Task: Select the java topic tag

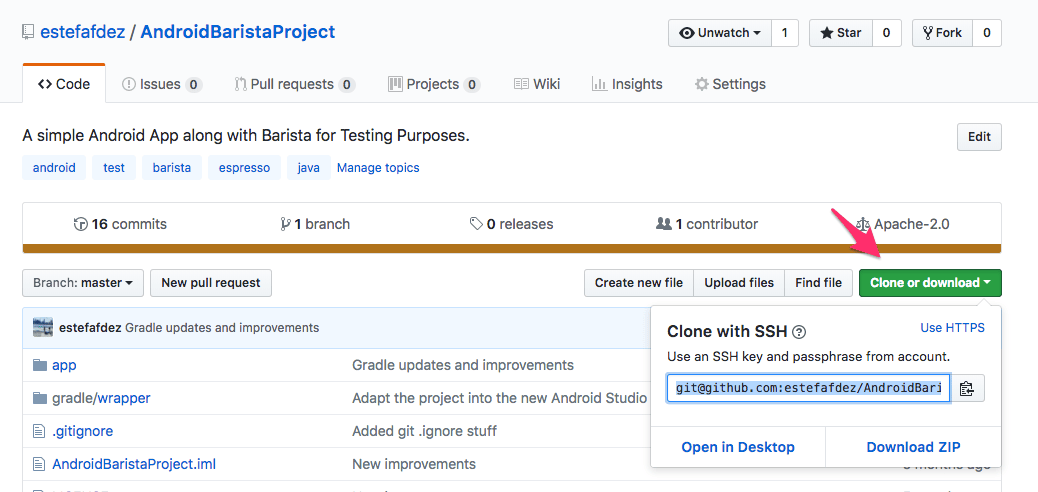Action: 308,168
